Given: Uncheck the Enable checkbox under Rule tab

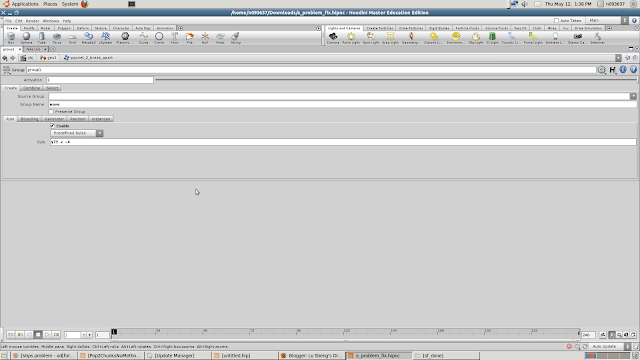Looking at the screenshot, I should 52,126.
